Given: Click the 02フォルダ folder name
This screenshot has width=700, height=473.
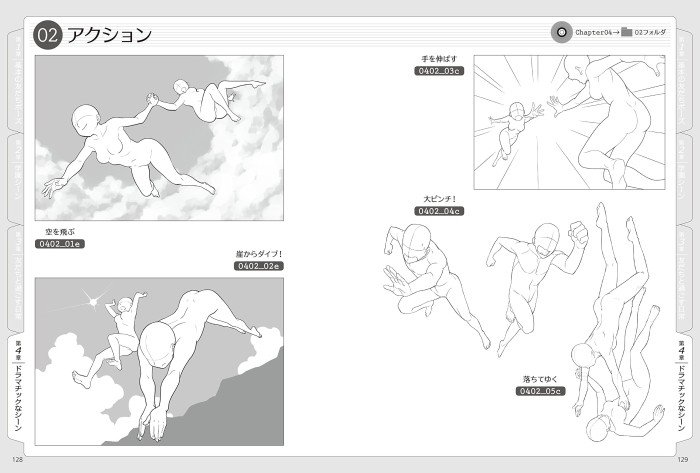Looking at the screenshot, I should coord(655,32).
